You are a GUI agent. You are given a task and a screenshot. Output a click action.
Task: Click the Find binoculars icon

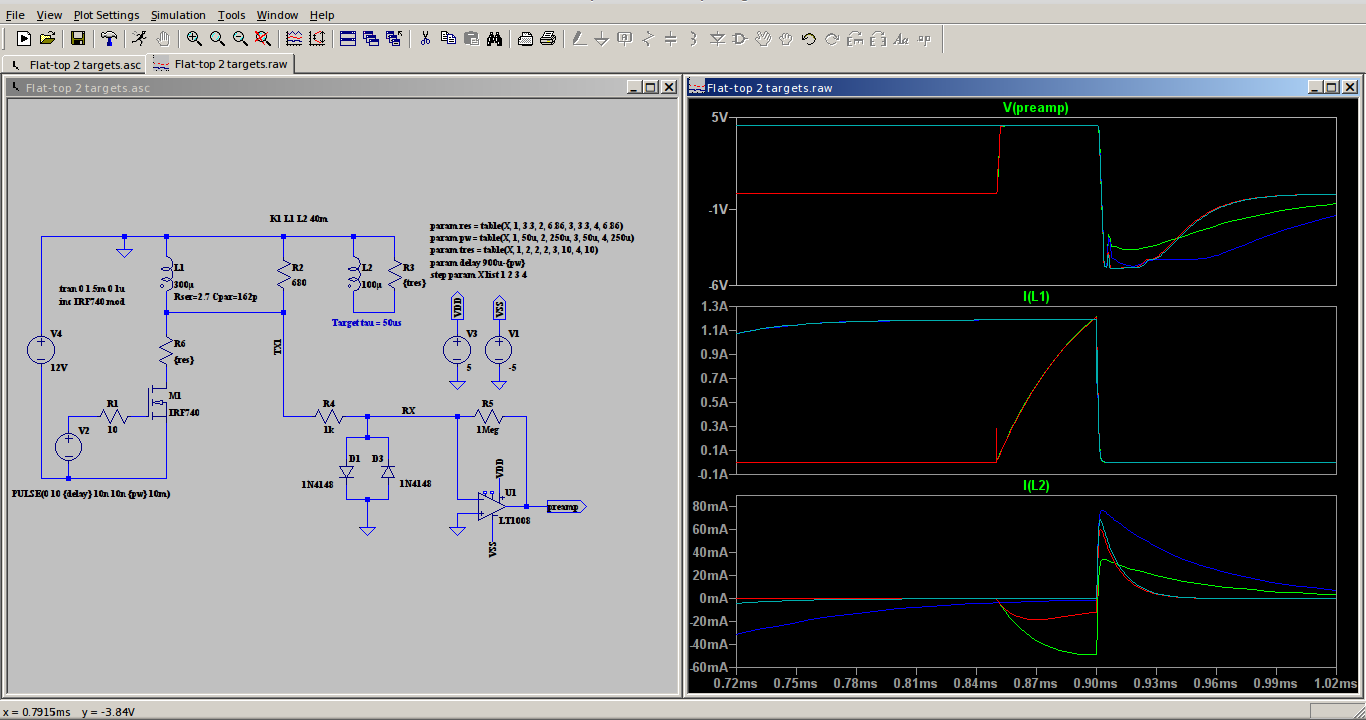point(494,39)
